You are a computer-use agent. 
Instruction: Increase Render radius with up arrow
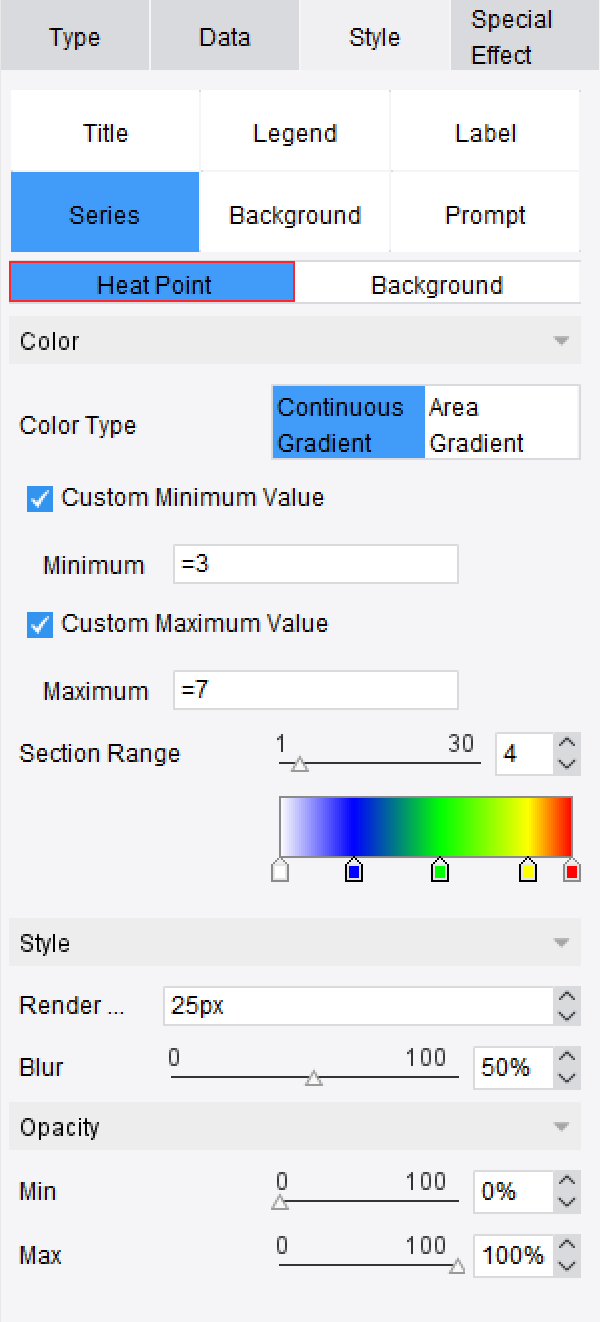coord(567,996)
